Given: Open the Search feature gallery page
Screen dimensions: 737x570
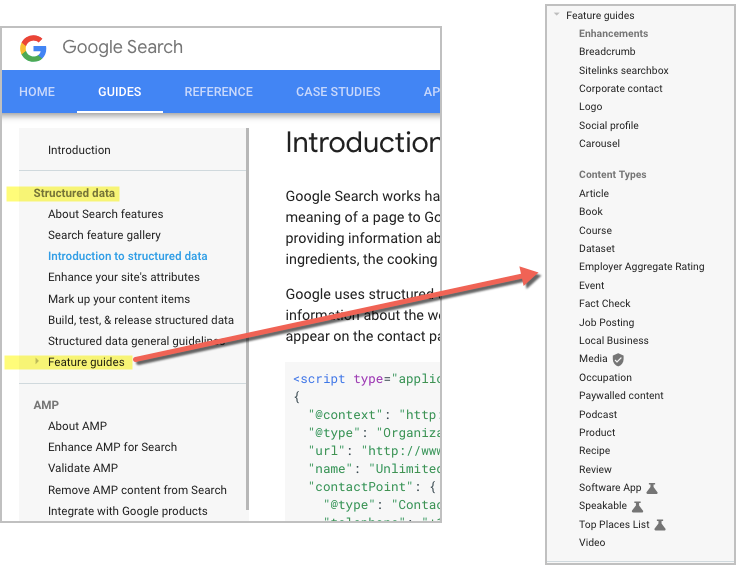Looking at the screenshot, I should click(104, 235).
